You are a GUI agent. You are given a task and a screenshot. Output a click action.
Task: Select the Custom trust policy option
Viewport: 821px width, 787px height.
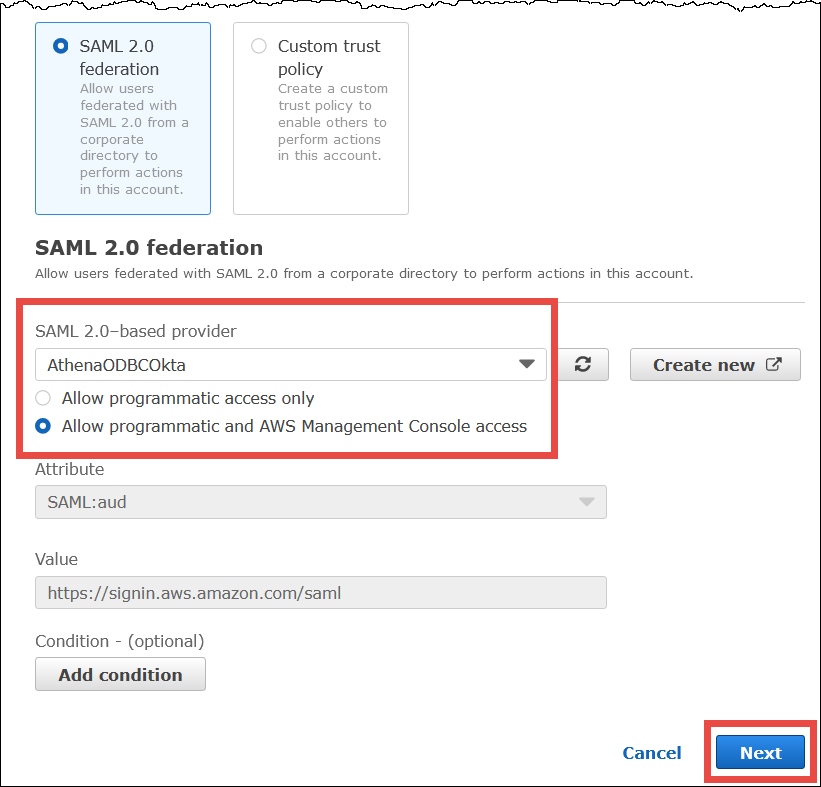tap(258, 45)
